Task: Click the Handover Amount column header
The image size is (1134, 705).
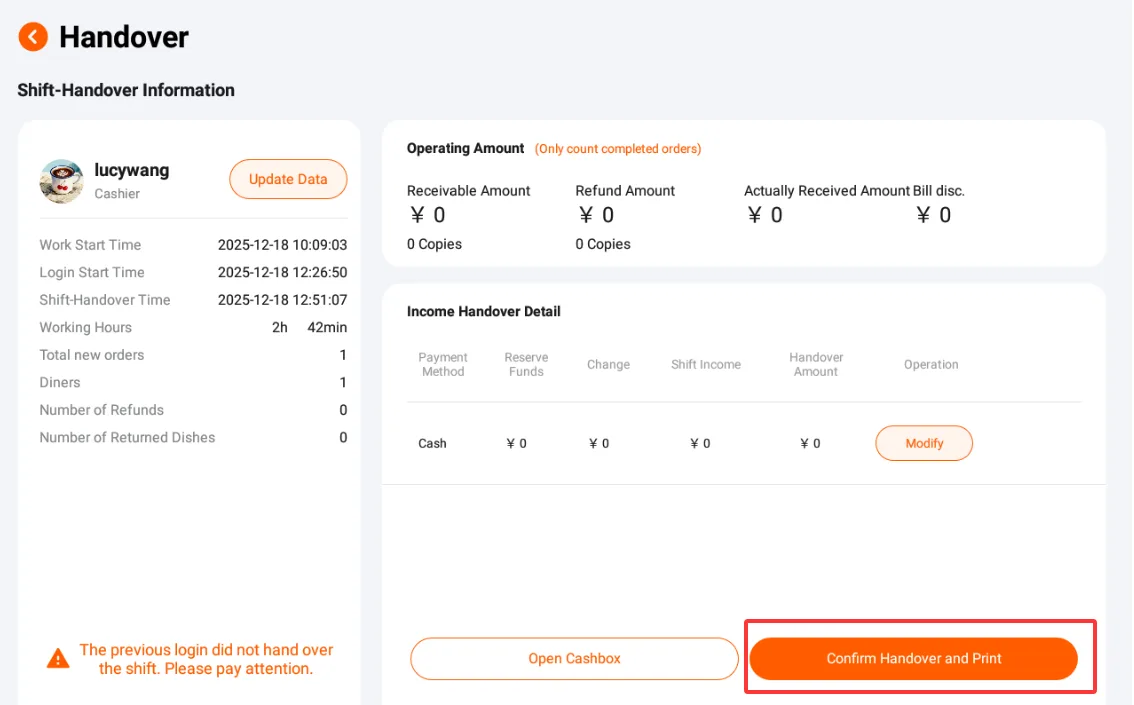Action: tap(816, 364)
